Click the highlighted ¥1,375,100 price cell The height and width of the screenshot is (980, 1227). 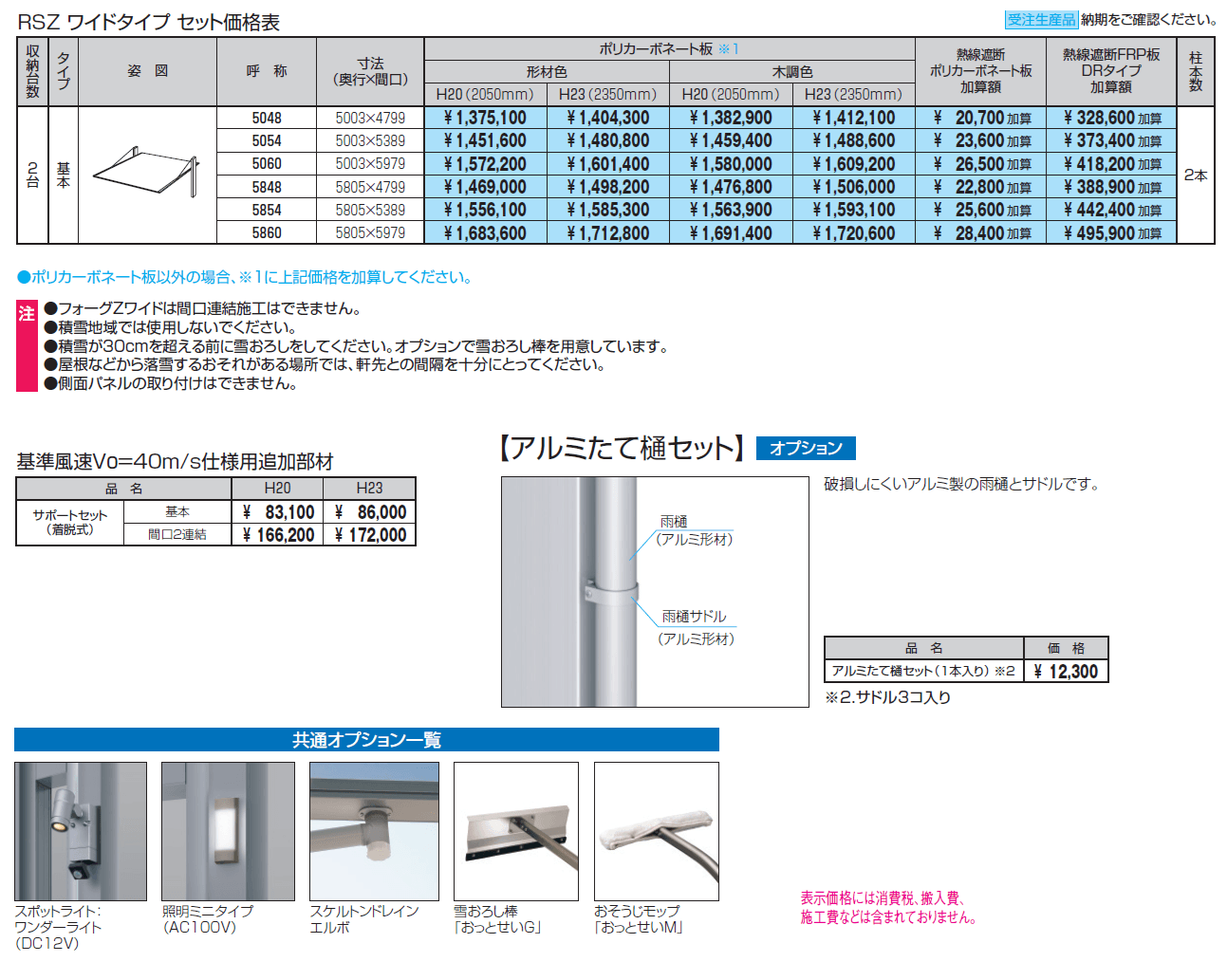[x=485, y=117]
